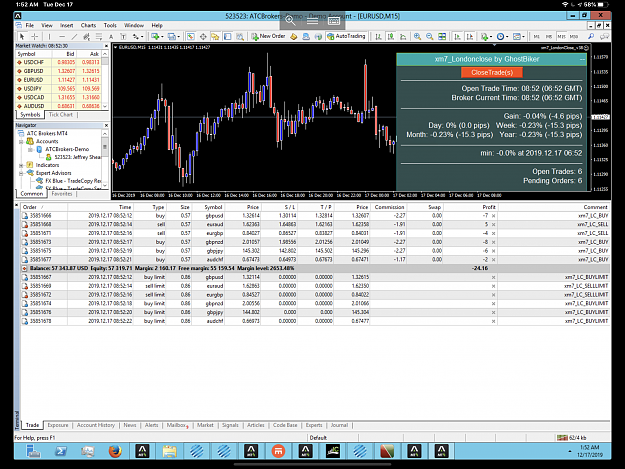Open search with magnifier at toolbar end

(591, 37)
